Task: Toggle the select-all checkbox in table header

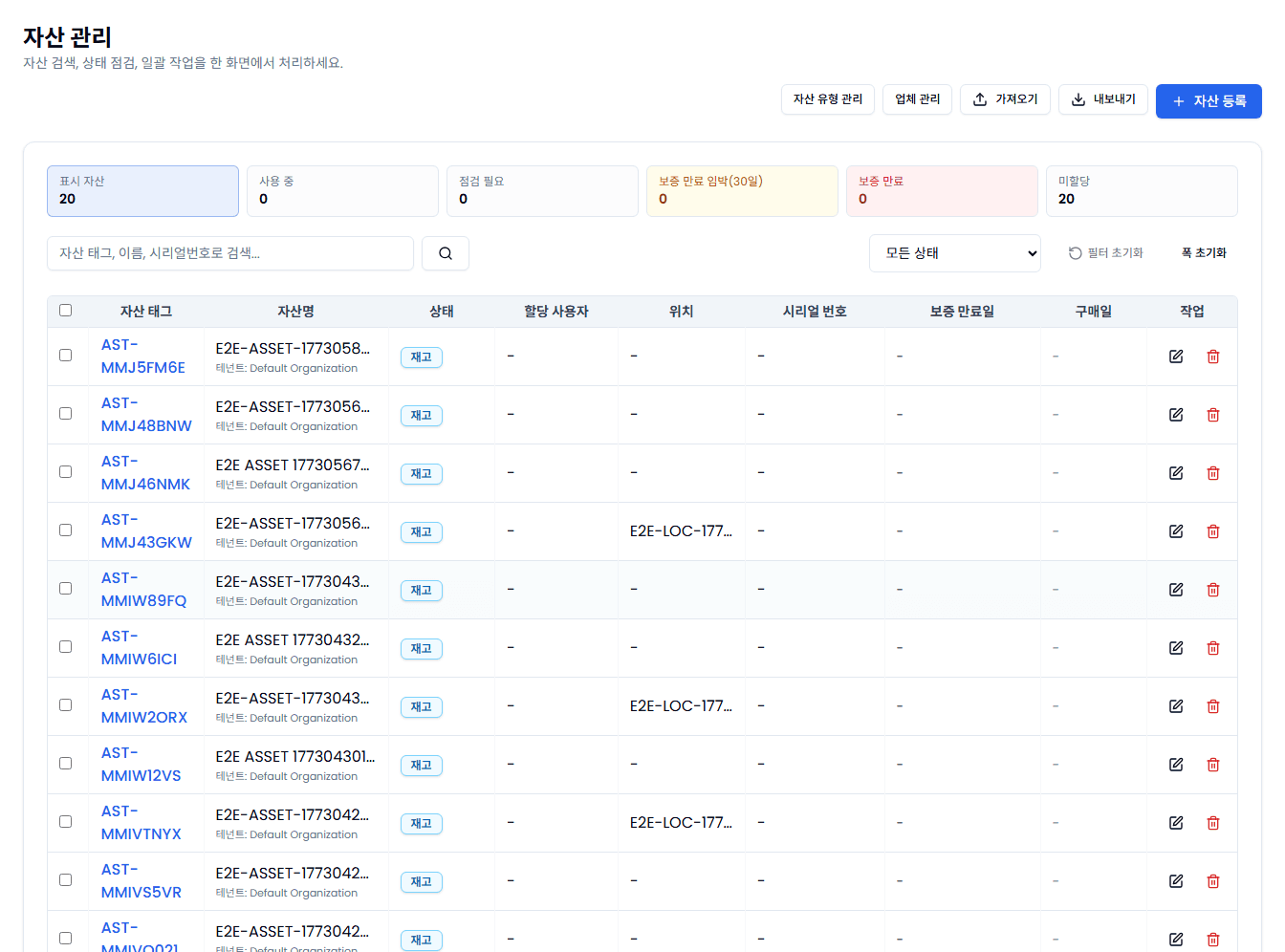Action: (66, 311)
